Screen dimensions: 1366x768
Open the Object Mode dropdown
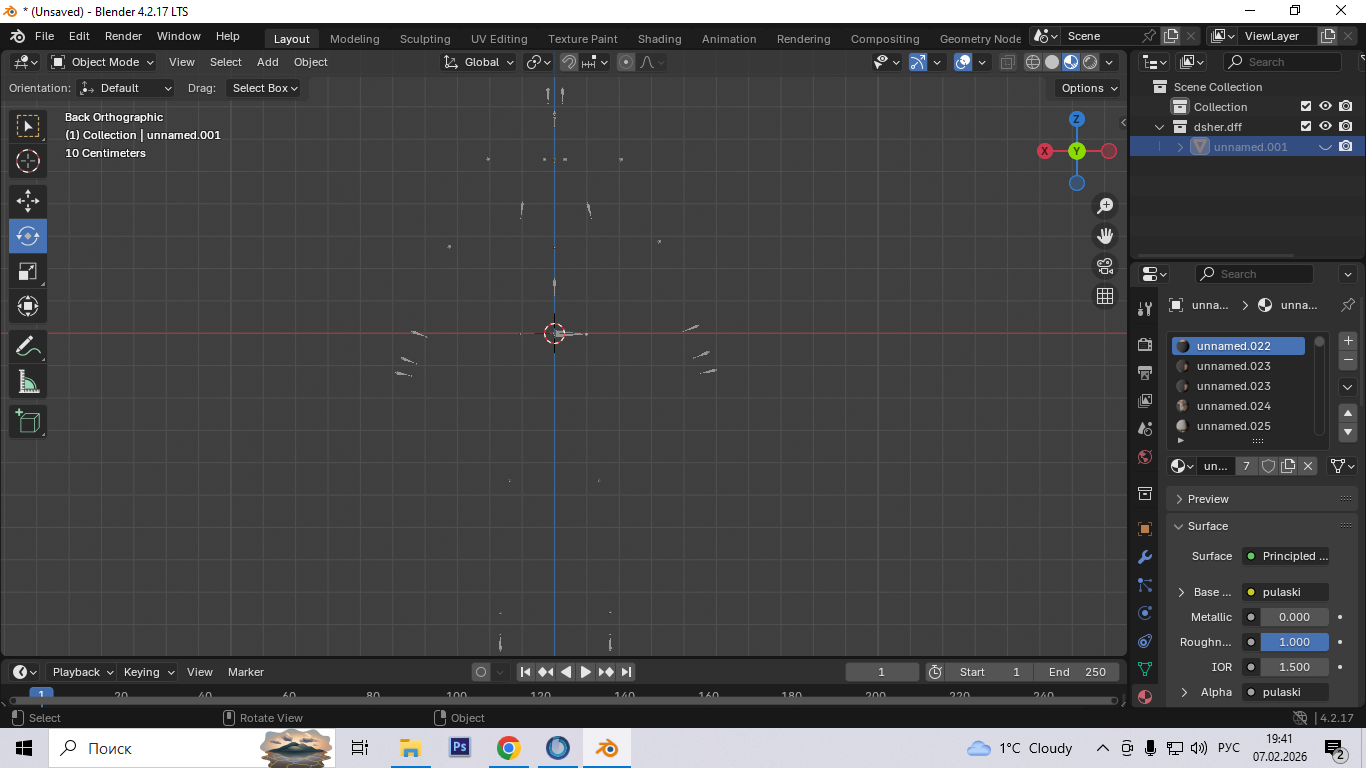coord(103,62)
